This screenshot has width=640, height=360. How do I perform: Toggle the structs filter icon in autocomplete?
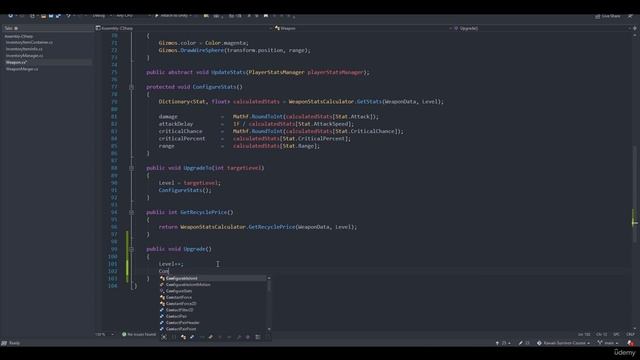tap(192, 337)
